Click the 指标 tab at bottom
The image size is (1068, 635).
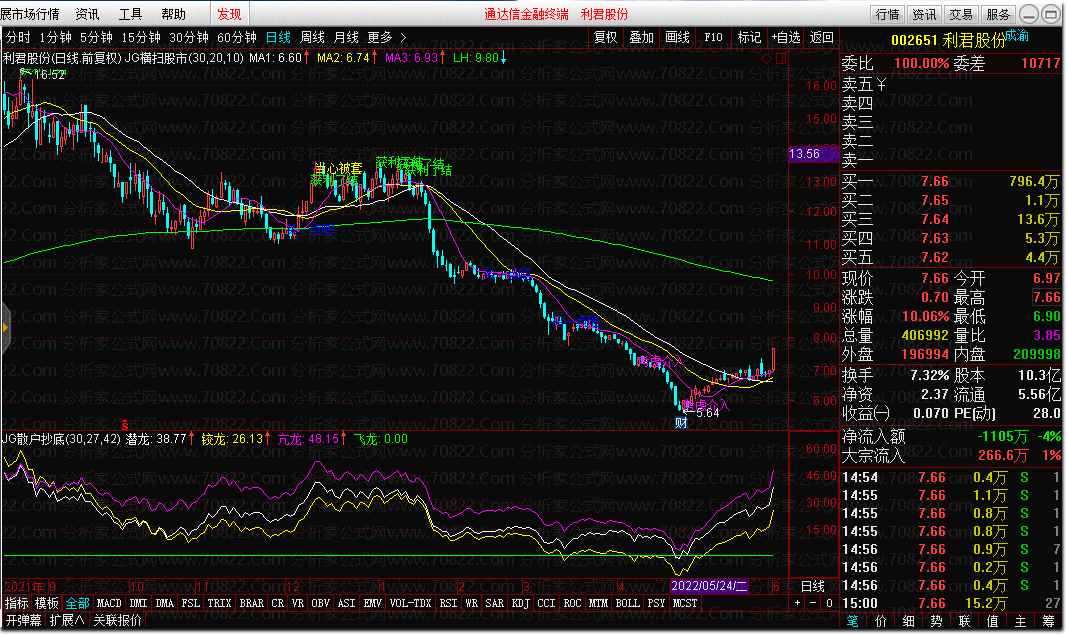[16, 603]
